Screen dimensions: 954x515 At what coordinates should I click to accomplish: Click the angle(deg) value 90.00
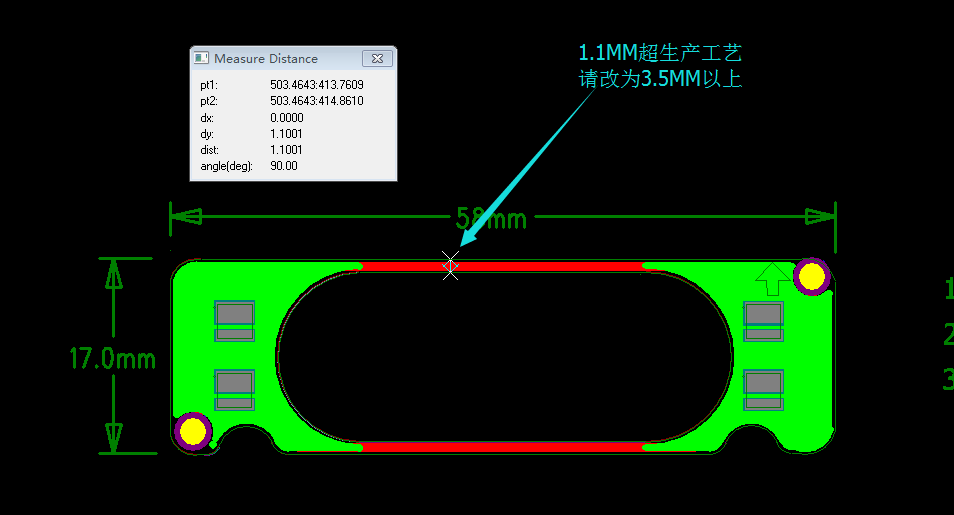(284, 165)
